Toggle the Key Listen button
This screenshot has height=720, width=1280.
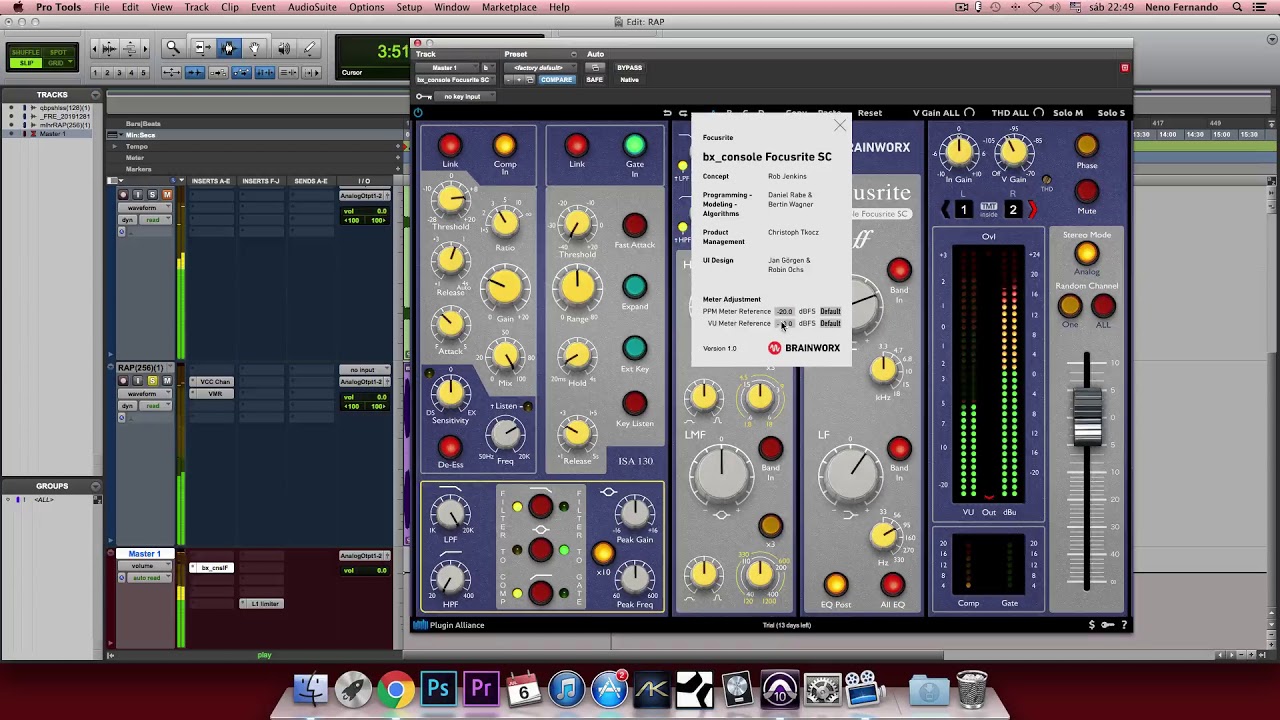point(634,403)
